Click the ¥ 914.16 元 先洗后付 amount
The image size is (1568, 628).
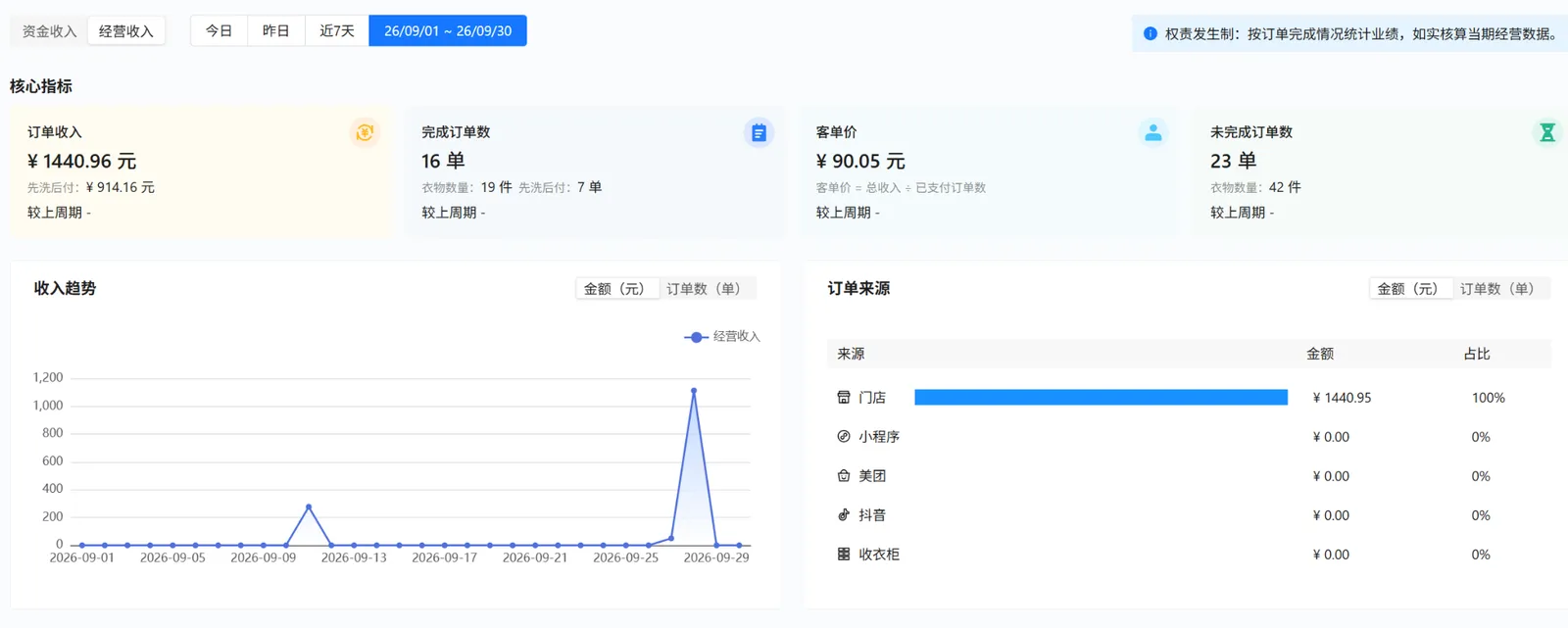tap(121, 187)
